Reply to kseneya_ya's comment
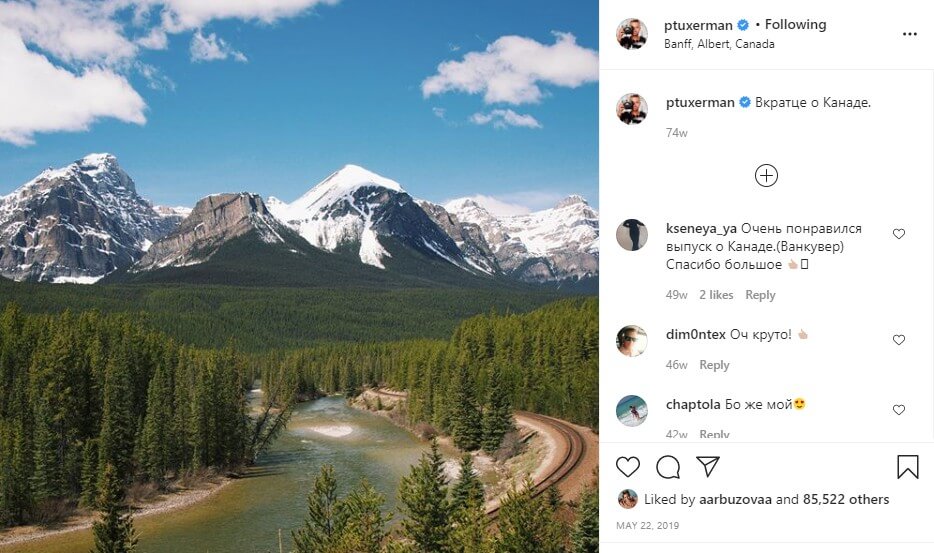The image size is (934, 553). 760,295
